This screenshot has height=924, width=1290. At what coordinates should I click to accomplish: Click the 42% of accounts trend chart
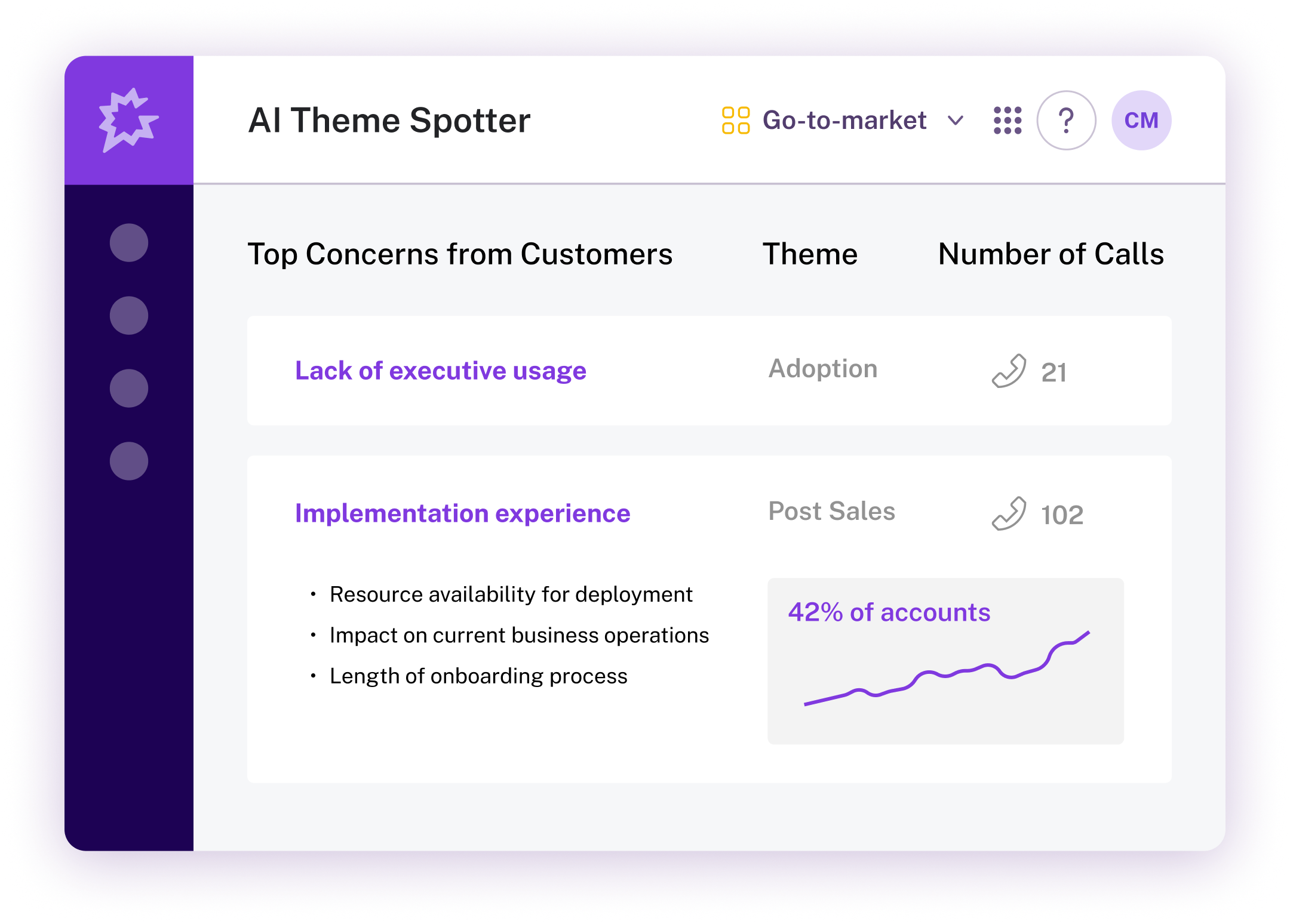(945, 661)
